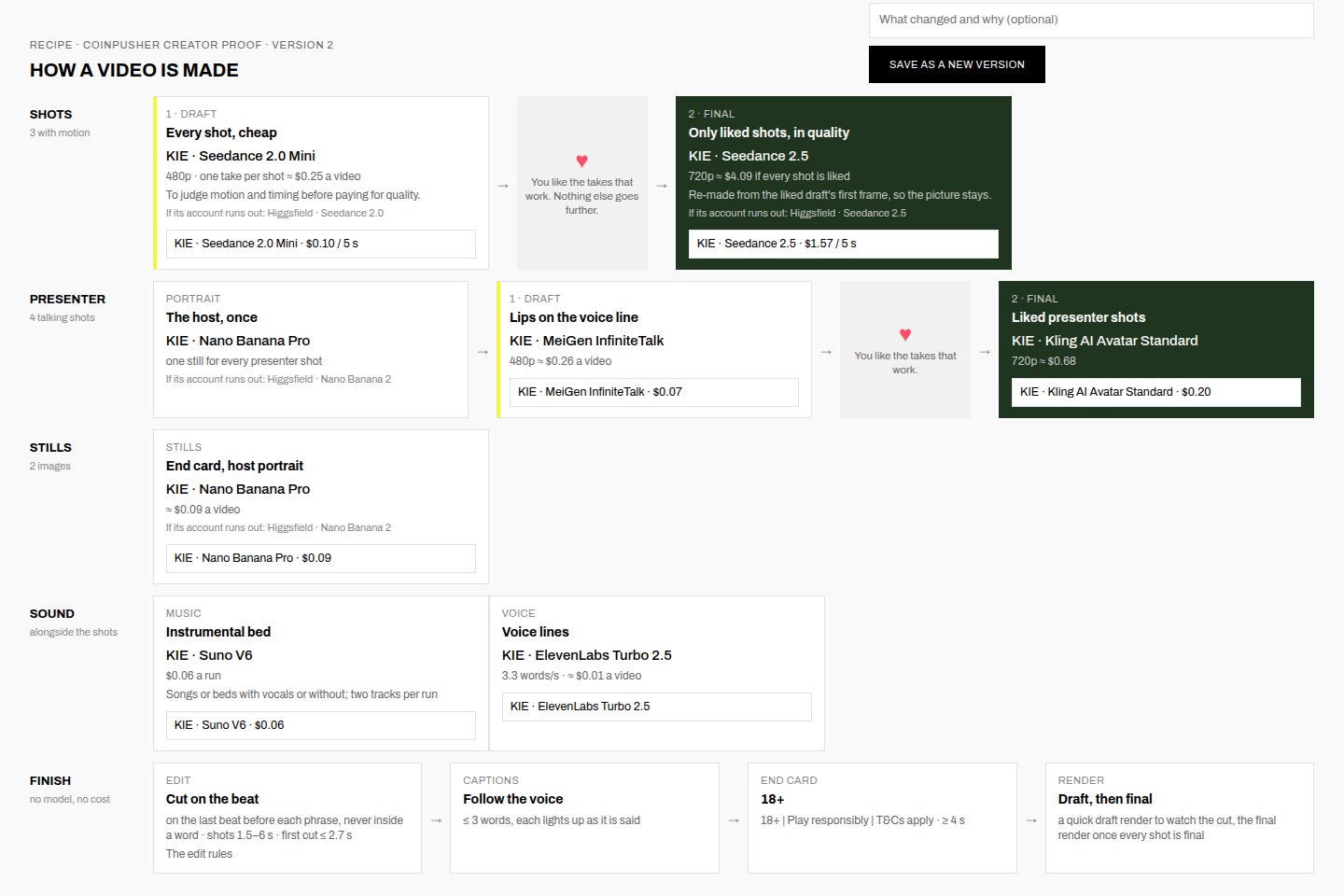Click '3.3 words/s · ≈ $0.01 a video' text
1344x896 pixels.
[571, 676]
